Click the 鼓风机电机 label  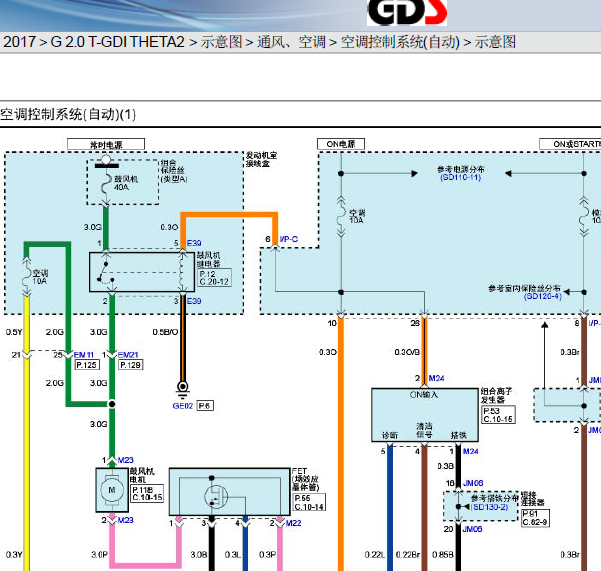click(141, 475)
